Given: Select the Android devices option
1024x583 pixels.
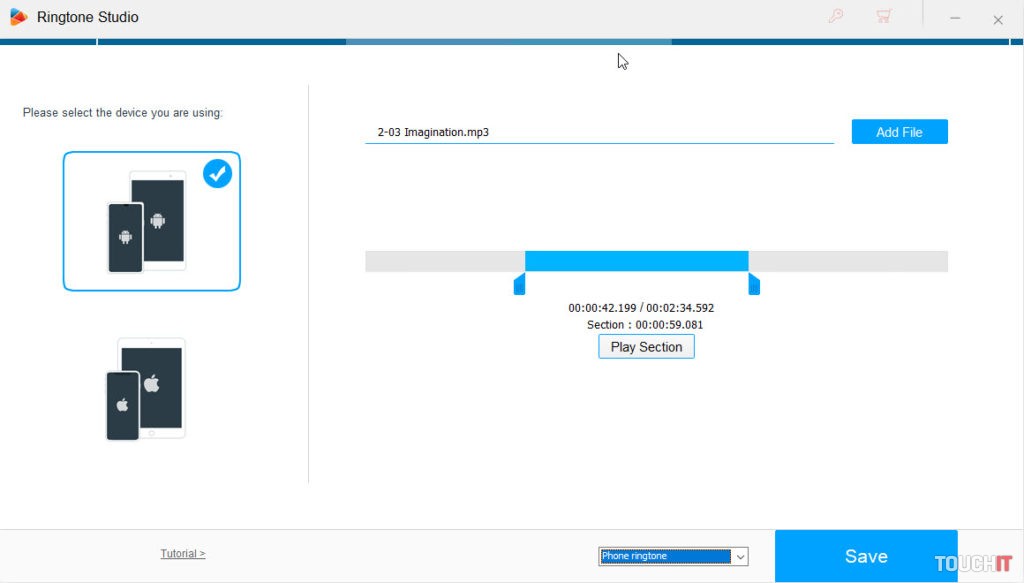Looking at the screenshot, I should 151,221.
